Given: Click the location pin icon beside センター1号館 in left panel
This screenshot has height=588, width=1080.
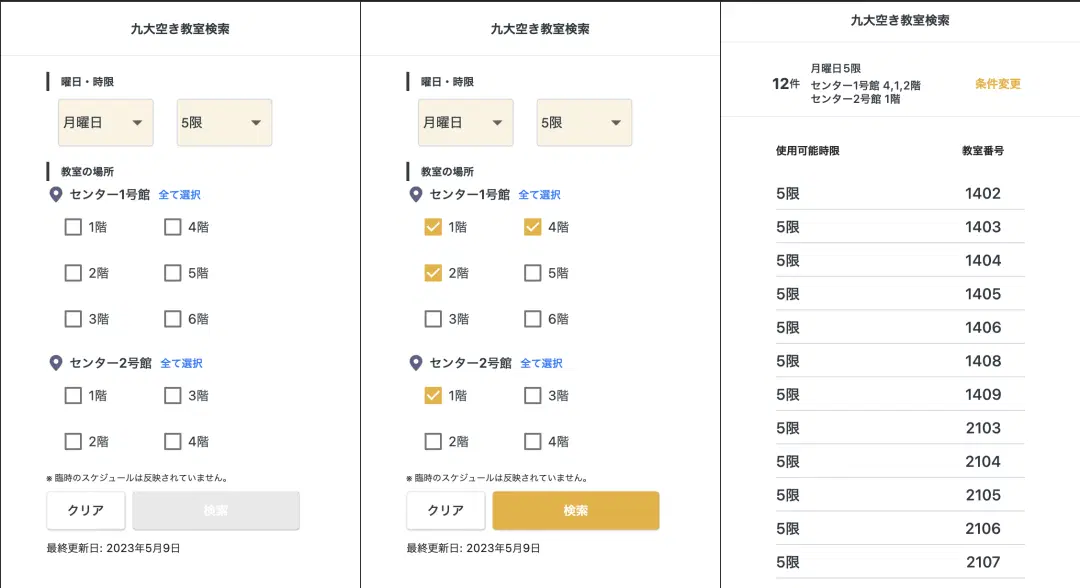Looking at the screenshot, I should (x=56, y=194).
